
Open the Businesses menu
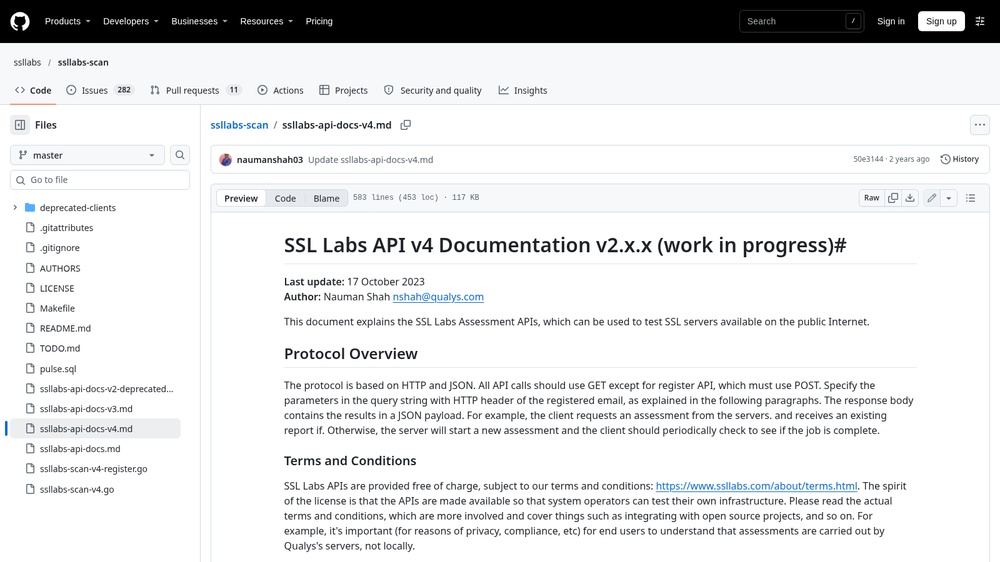[x=199, y=21]
